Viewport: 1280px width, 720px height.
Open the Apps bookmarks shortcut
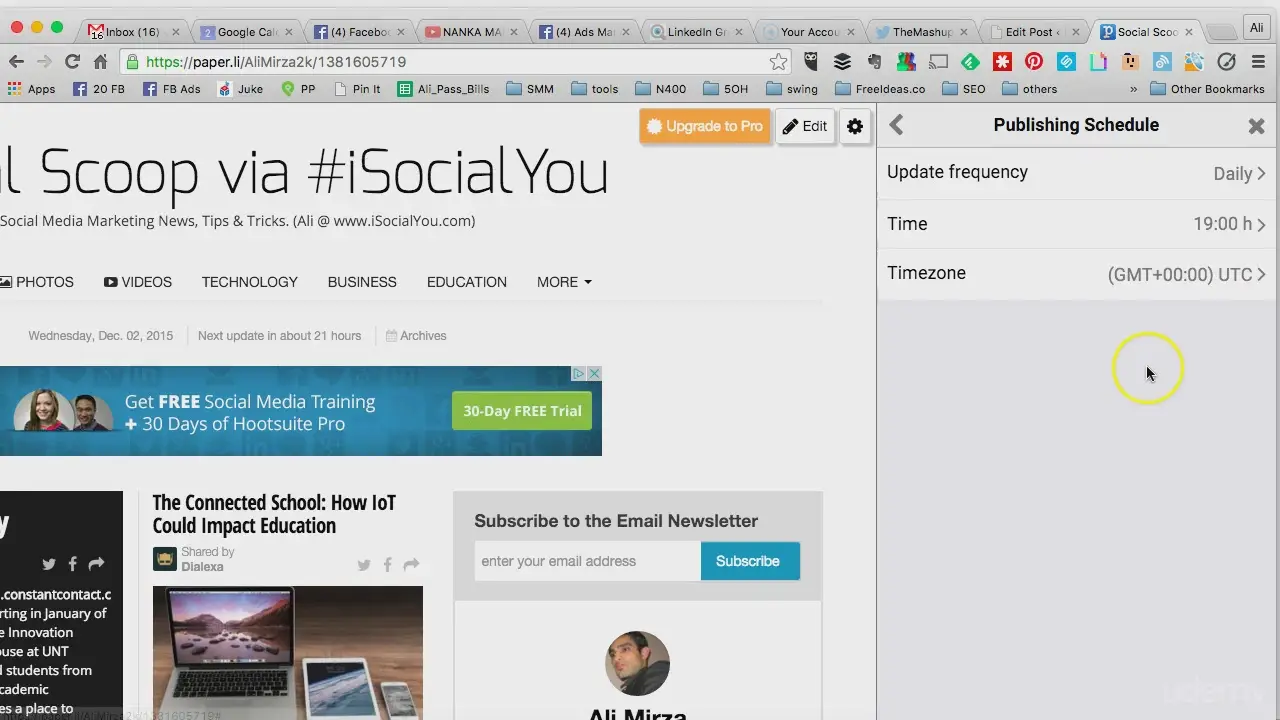(31, 89)
